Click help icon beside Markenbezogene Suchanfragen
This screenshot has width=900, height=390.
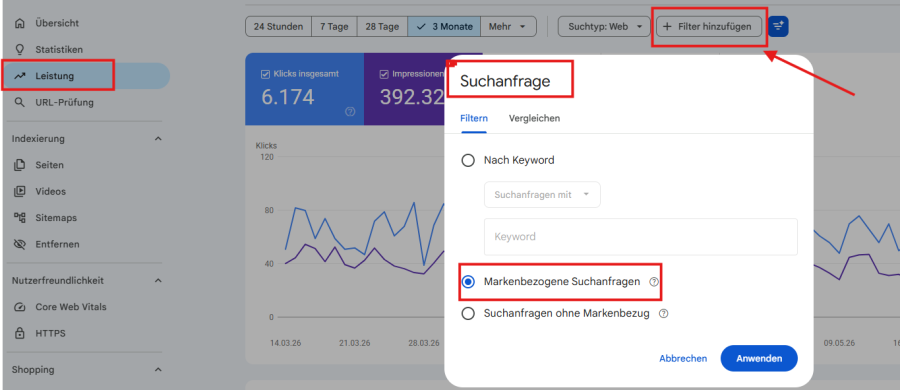coord(654,282)
